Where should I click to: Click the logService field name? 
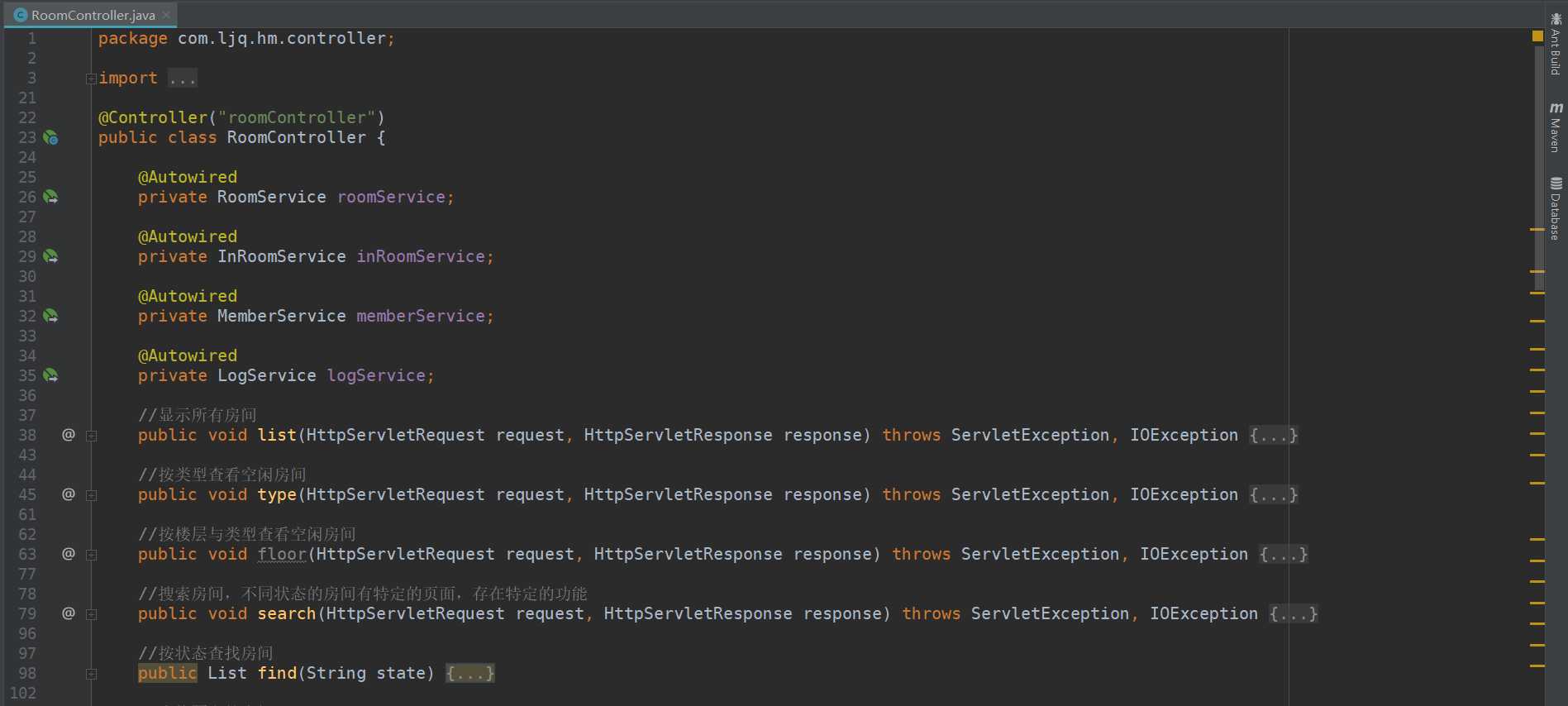376,375
